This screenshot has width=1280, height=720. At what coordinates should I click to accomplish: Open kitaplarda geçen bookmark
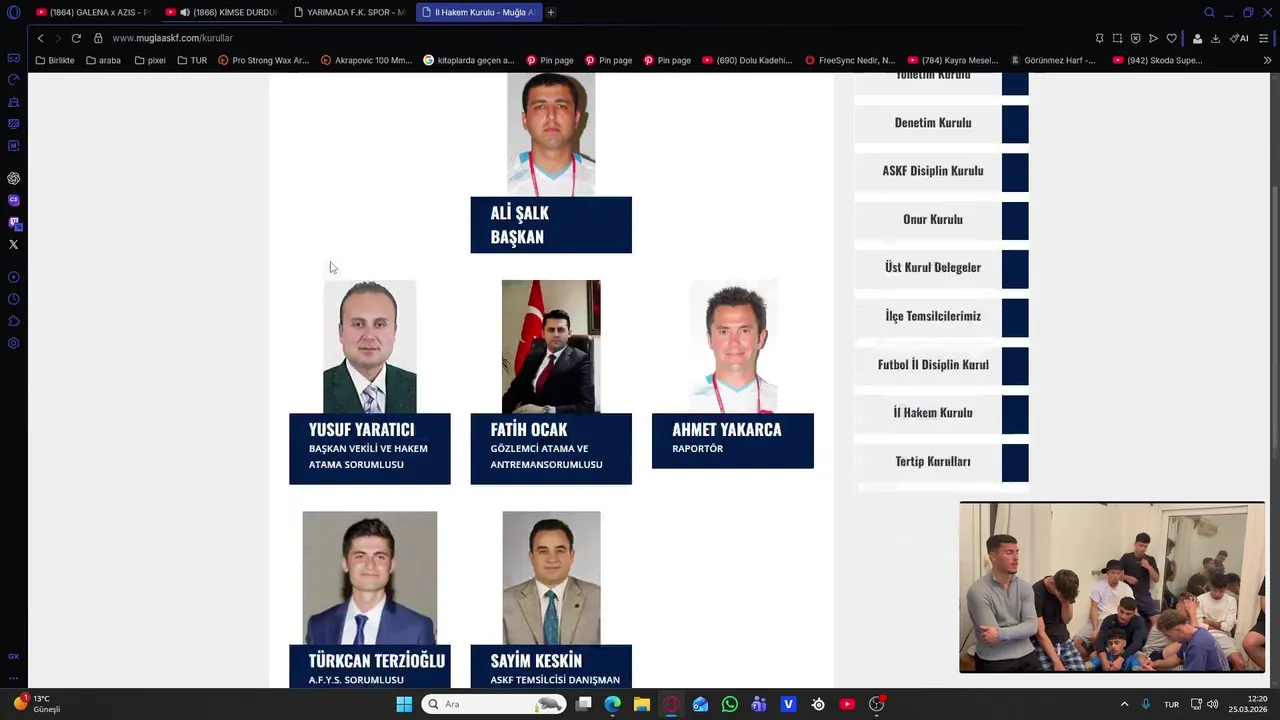pos(468,60)
